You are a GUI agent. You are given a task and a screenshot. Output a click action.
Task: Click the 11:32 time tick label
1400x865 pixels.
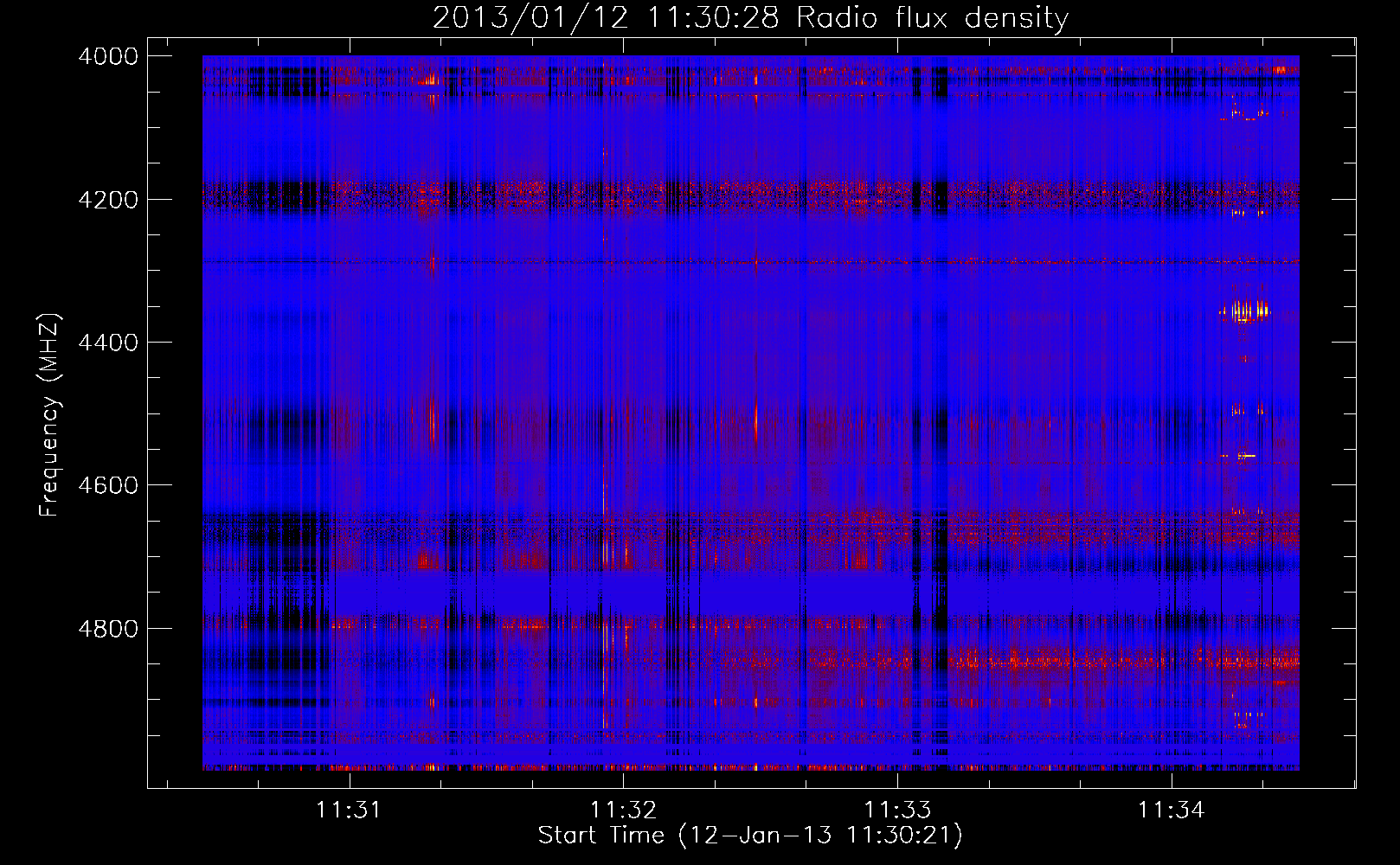tap(623, 810)
